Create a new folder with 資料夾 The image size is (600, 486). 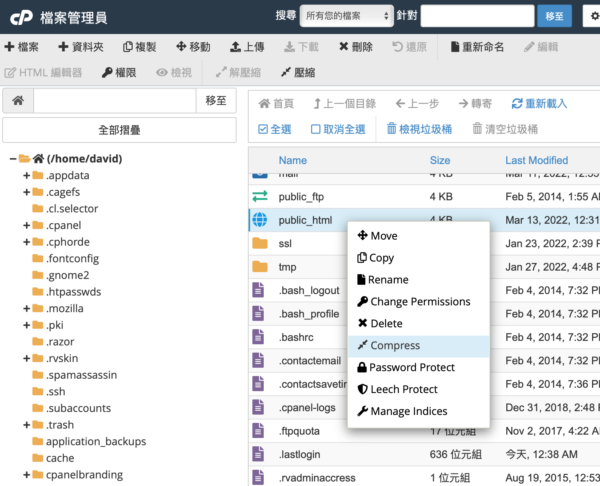click(81, 47)
